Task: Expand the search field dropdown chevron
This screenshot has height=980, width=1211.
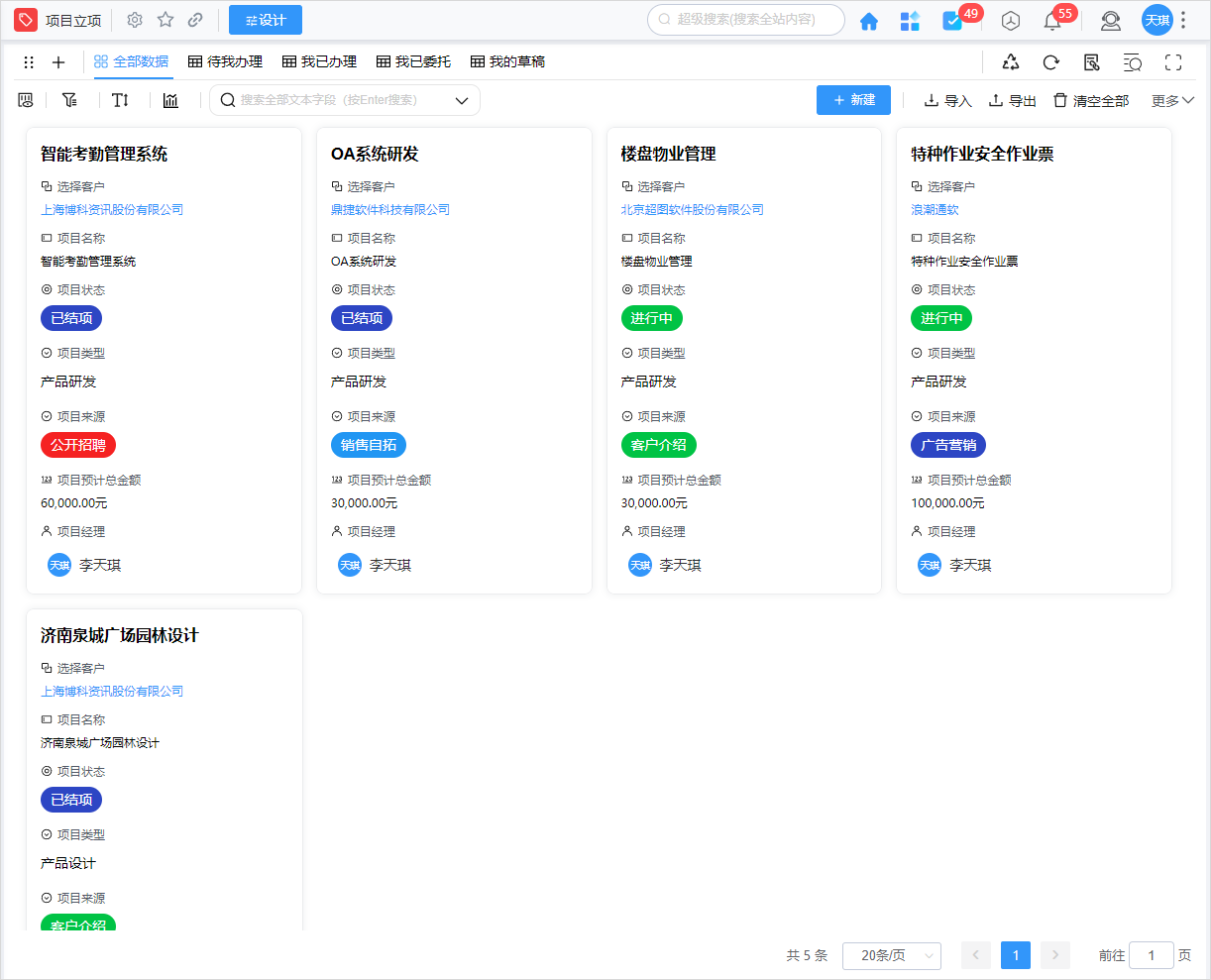Action: [x=461, y=99]
